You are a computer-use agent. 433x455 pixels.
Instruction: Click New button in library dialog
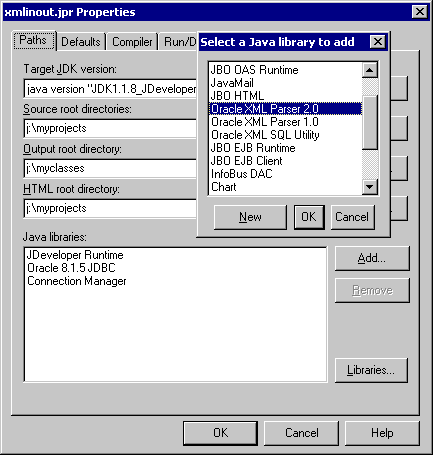[250, 217]
